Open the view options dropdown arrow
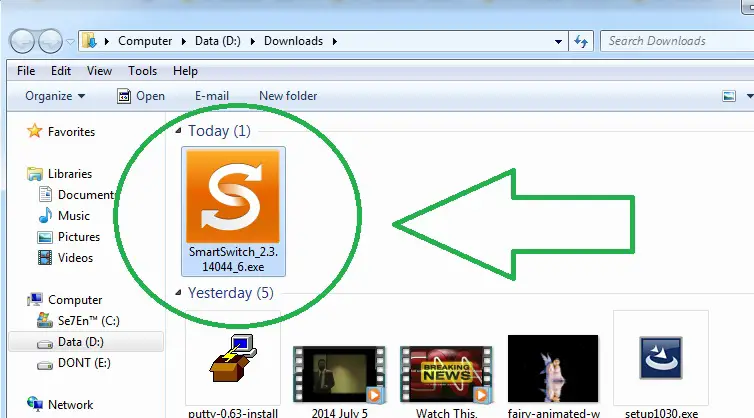The height and width of the screenshot is (418, 754). pyautogui.click(x=749, y=96)
